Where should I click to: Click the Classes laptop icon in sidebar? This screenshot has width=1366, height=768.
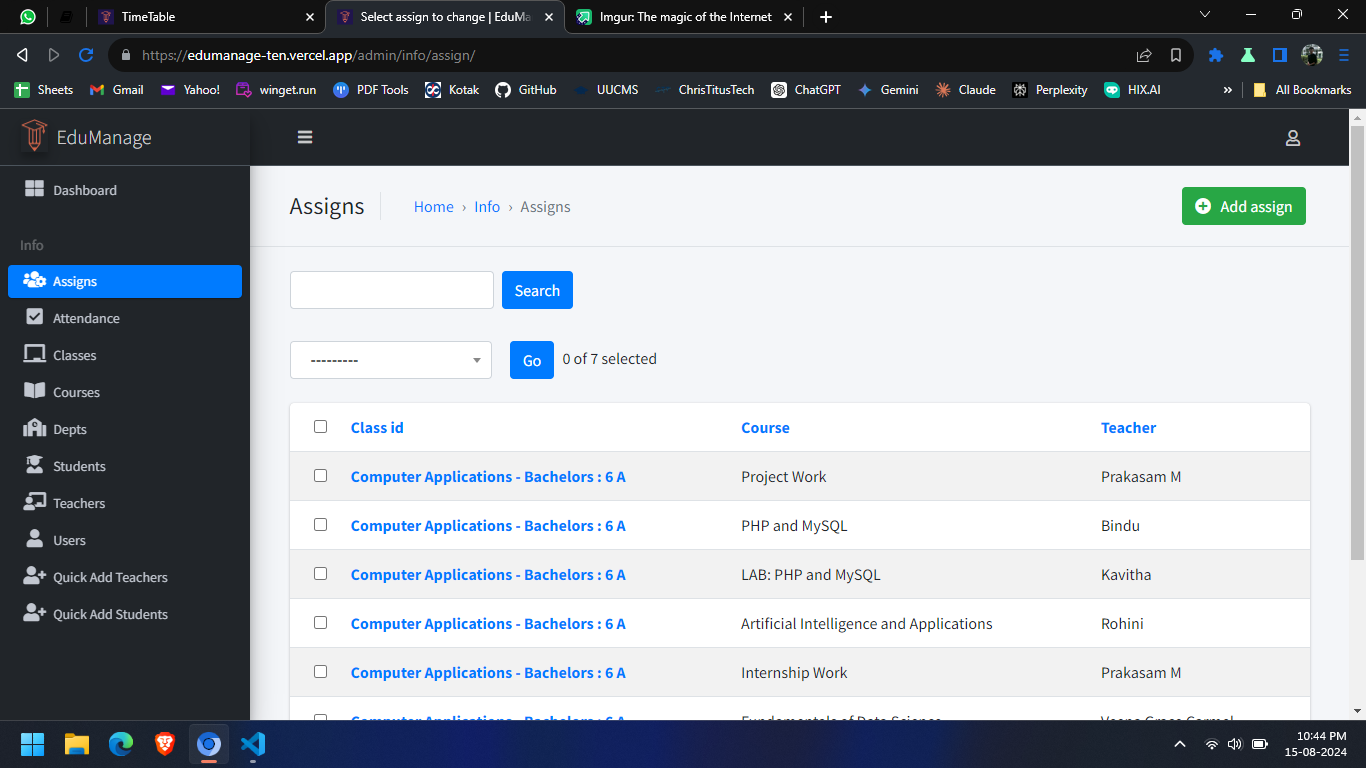click(x=35, y=354)
